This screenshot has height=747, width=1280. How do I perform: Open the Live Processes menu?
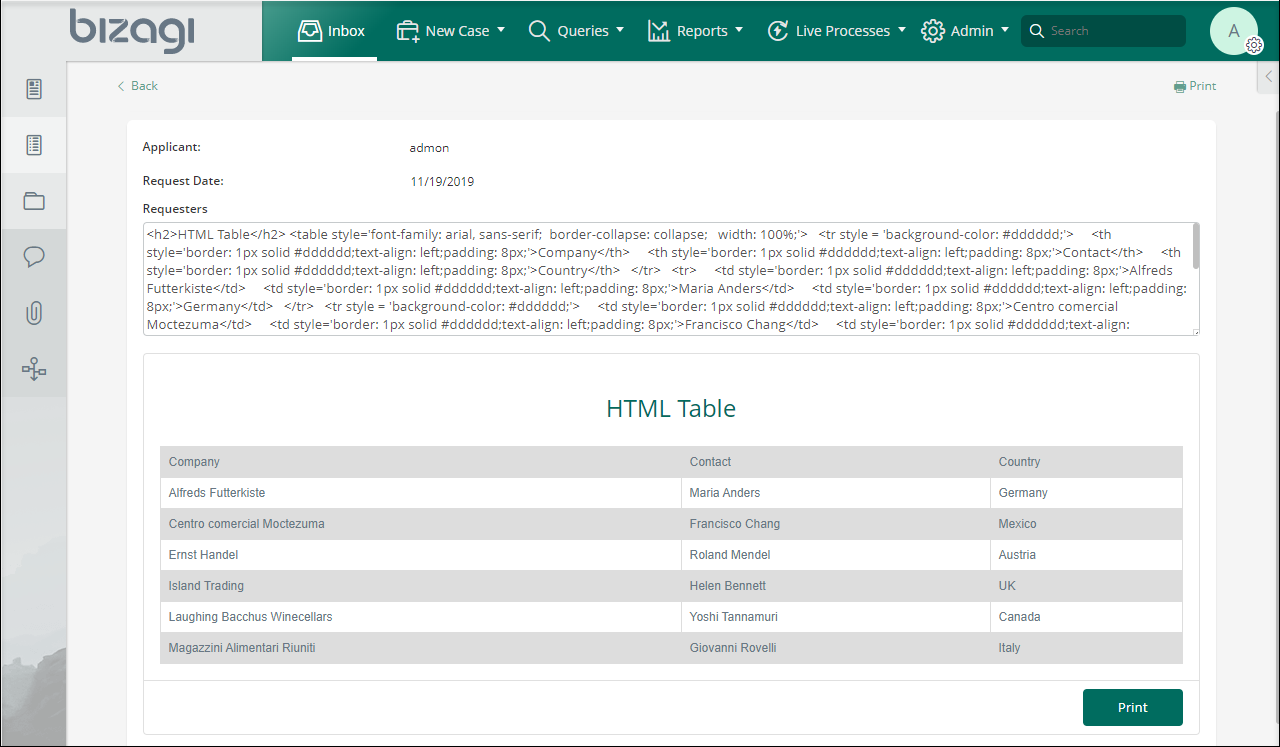[836, 31]
